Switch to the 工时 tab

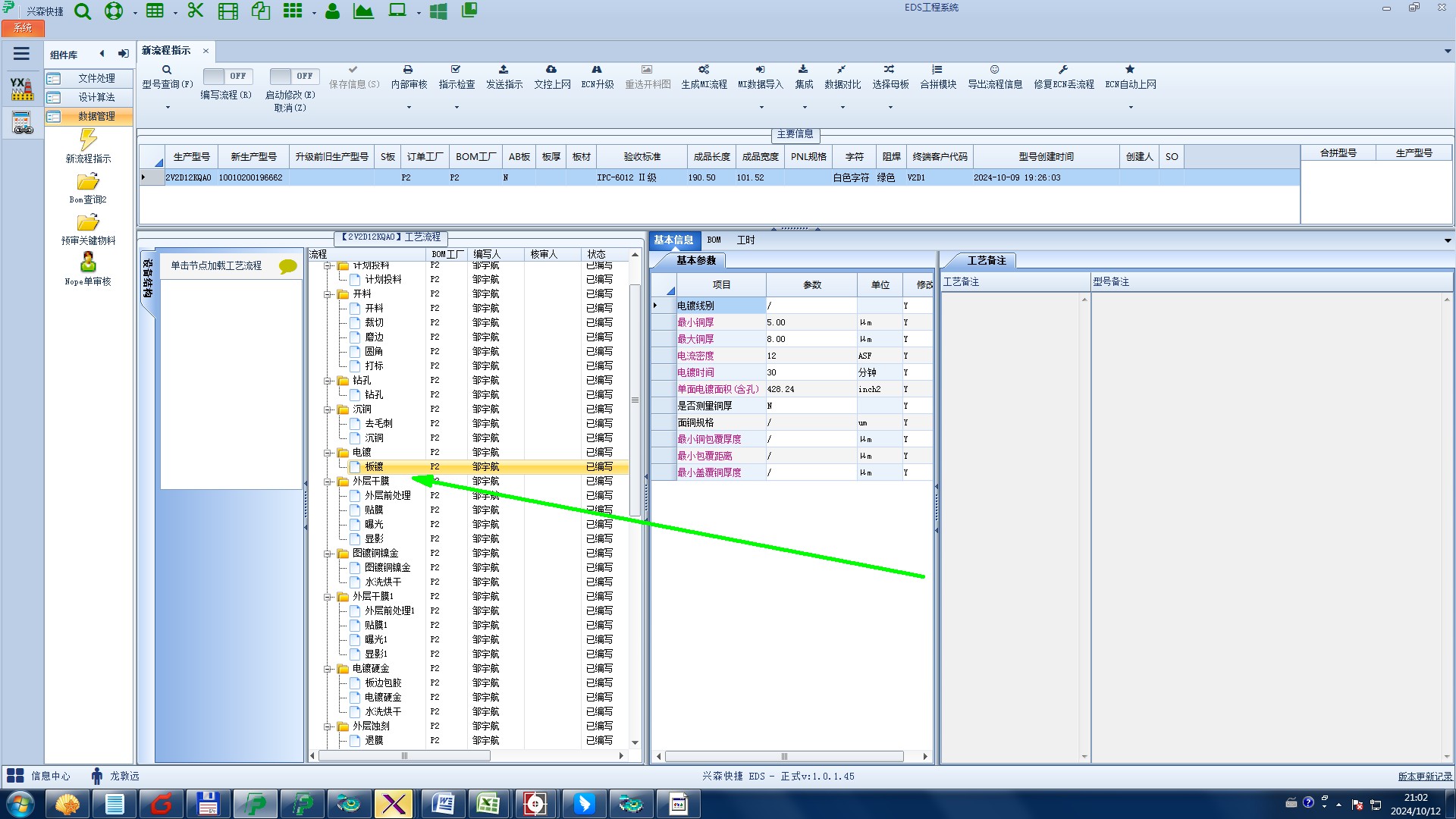pyautogui.click(x=745, y=240)
